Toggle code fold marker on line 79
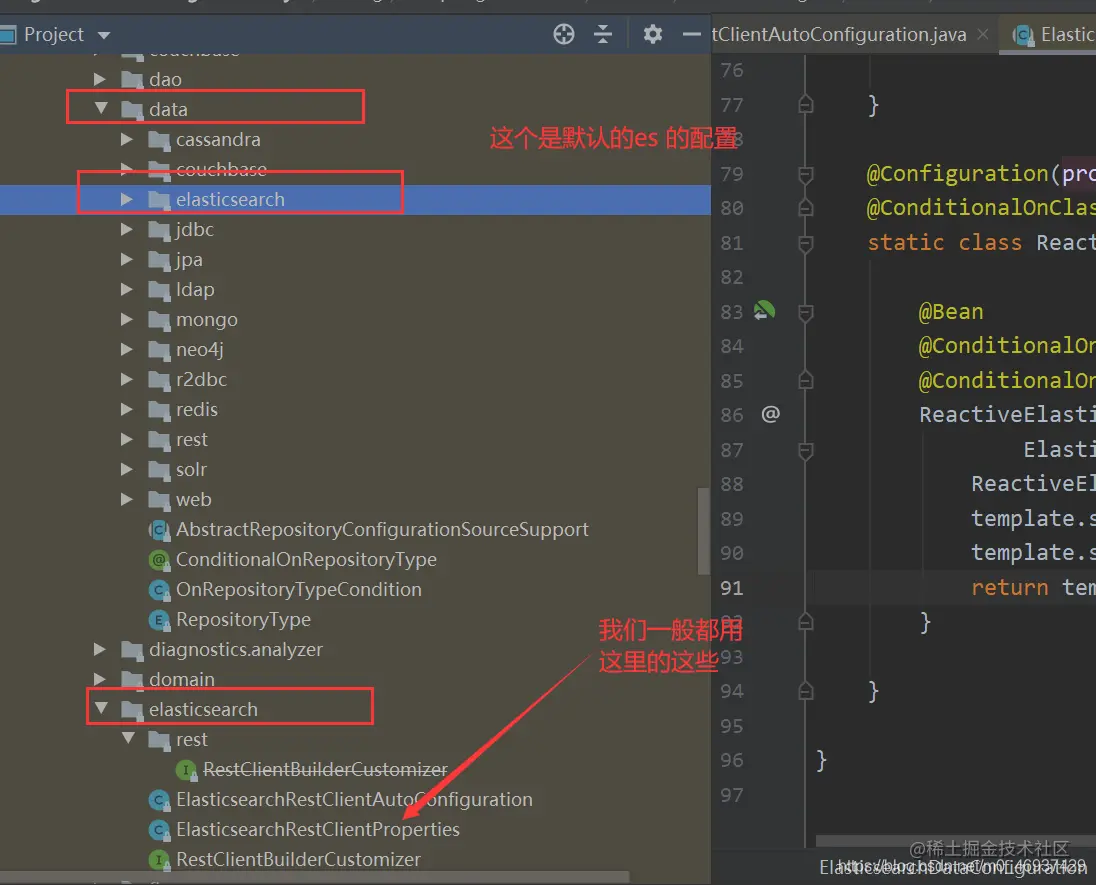 pyautogui.click(x=805, y=174)
